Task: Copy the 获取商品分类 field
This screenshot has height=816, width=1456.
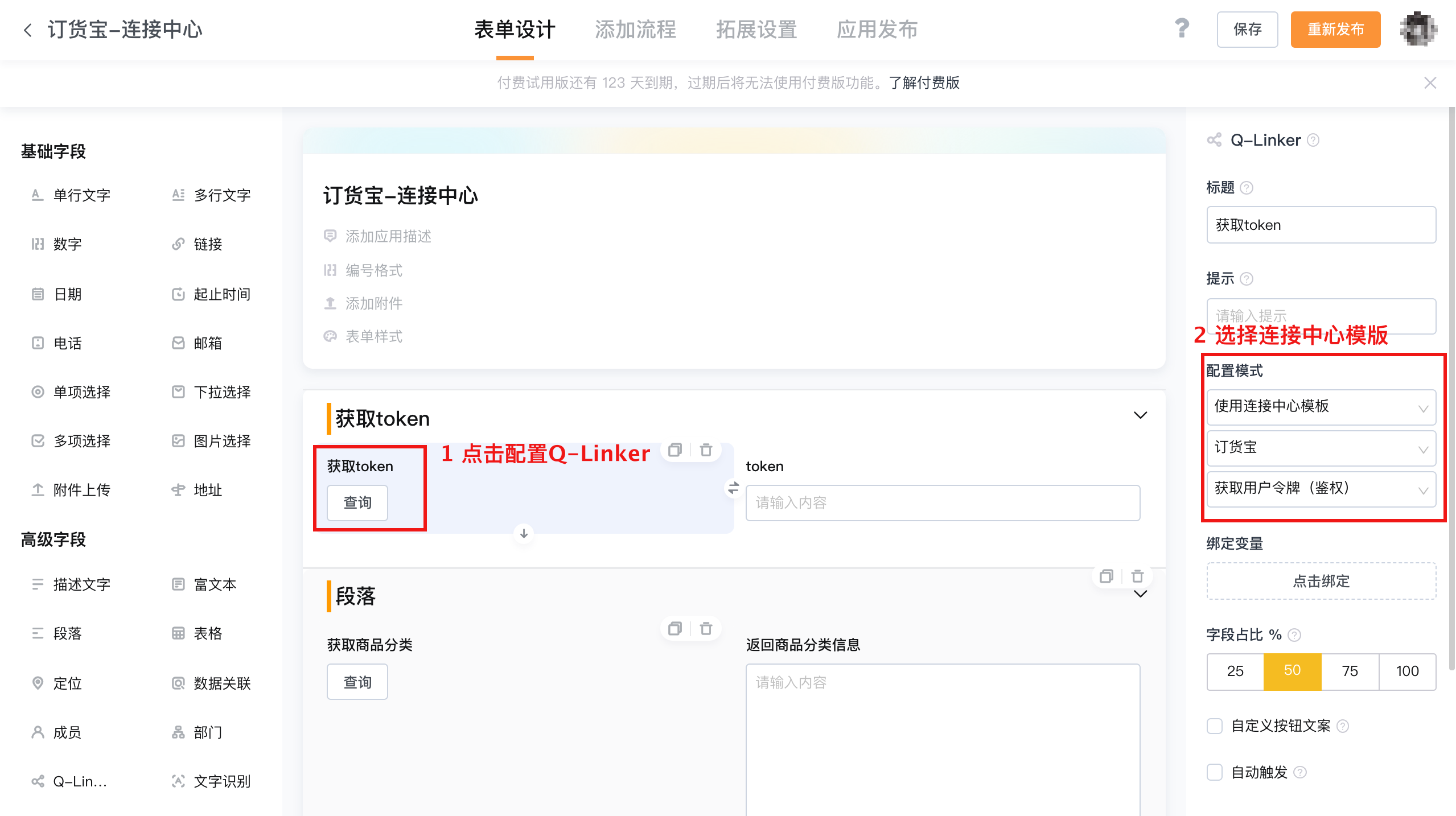Action: (675, 629)
